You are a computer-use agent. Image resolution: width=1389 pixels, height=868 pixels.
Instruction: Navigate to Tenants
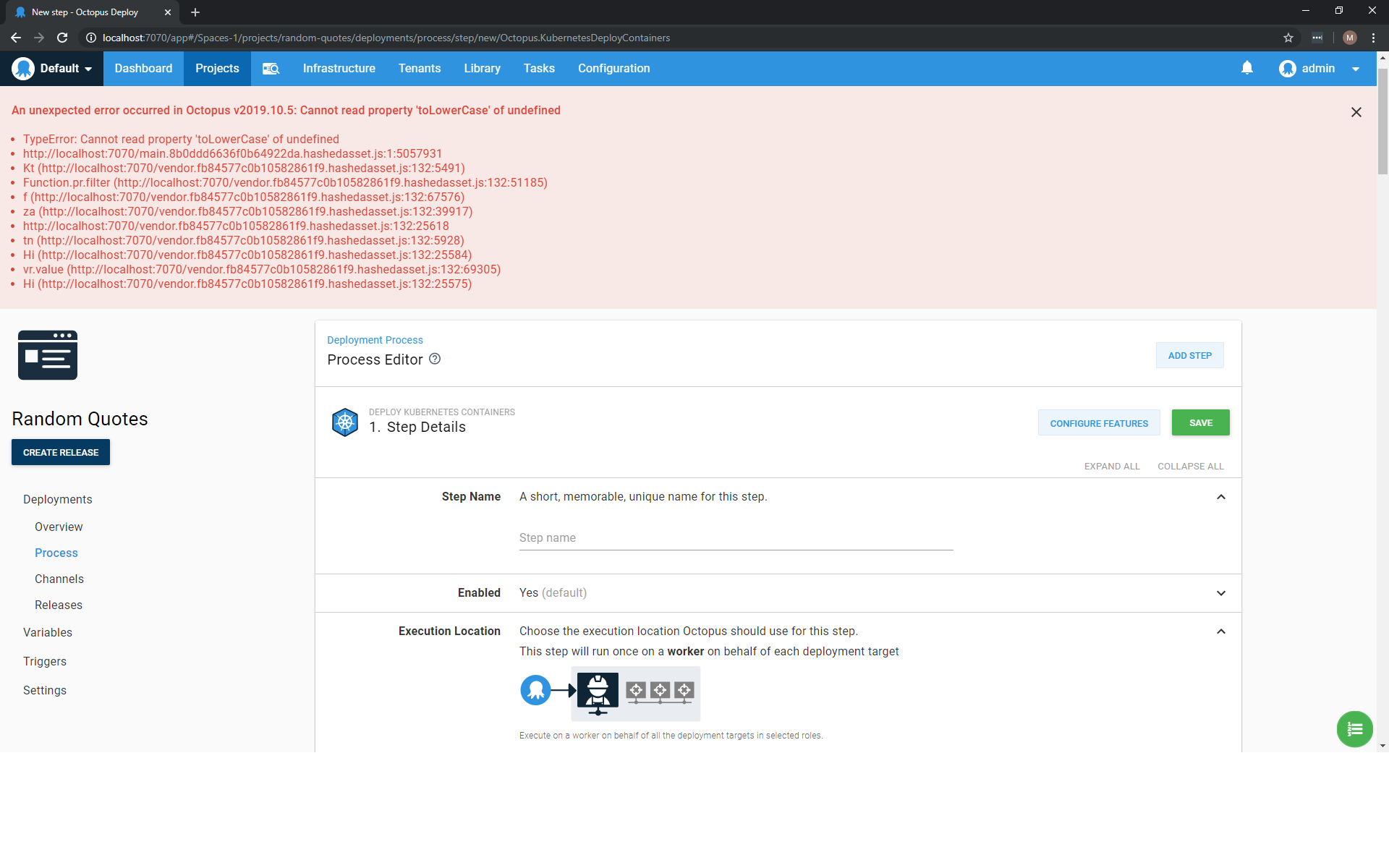(x=420, y=69)
